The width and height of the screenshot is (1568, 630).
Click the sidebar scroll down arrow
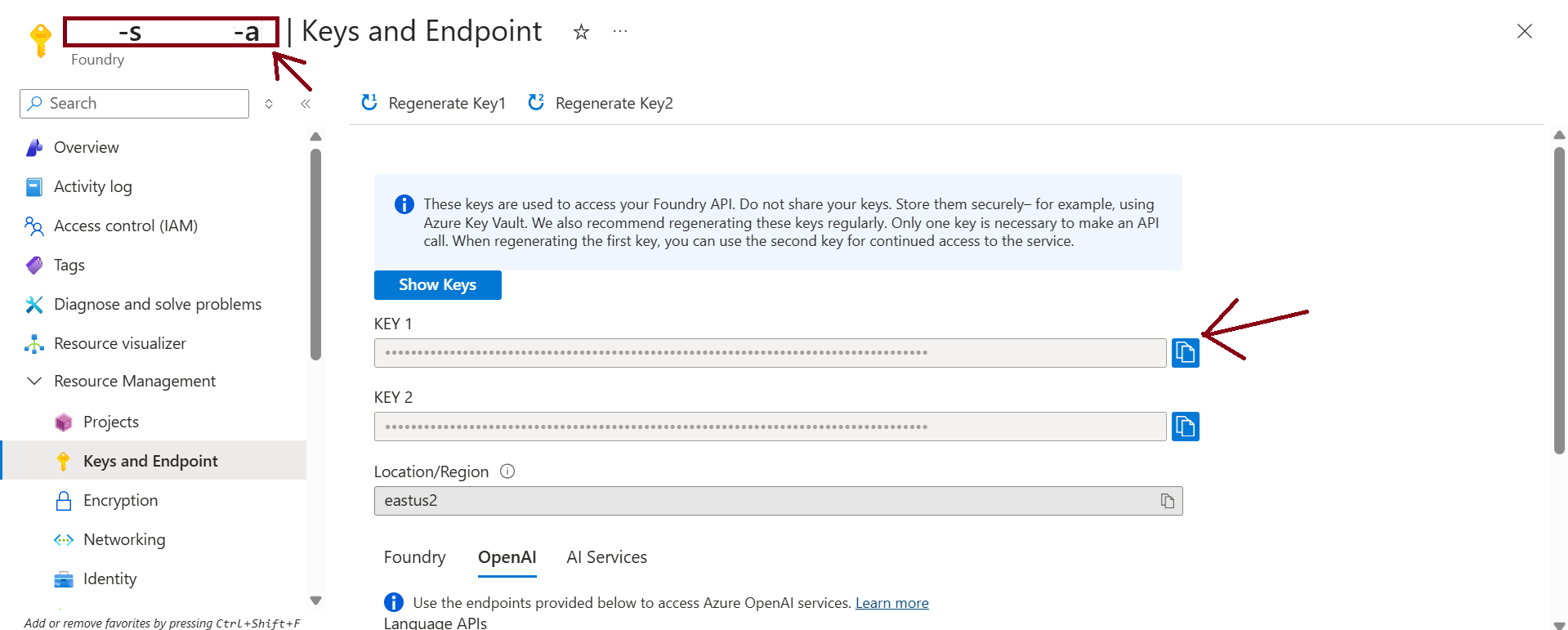pyautogui.click(x=315, y=601)
